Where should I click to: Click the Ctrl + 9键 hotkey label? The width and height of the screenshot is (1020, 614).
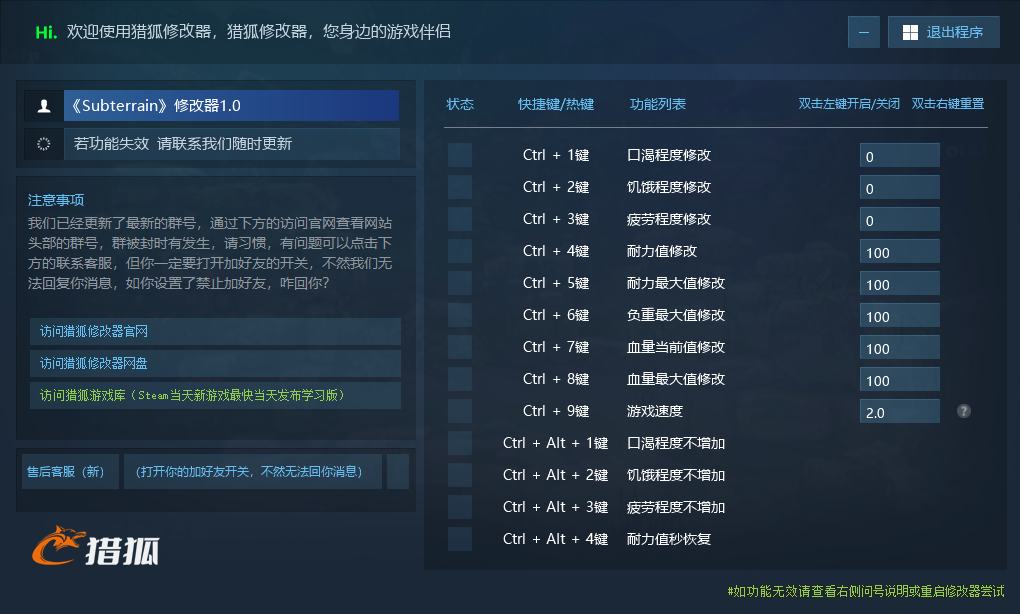tap(556, 411)
